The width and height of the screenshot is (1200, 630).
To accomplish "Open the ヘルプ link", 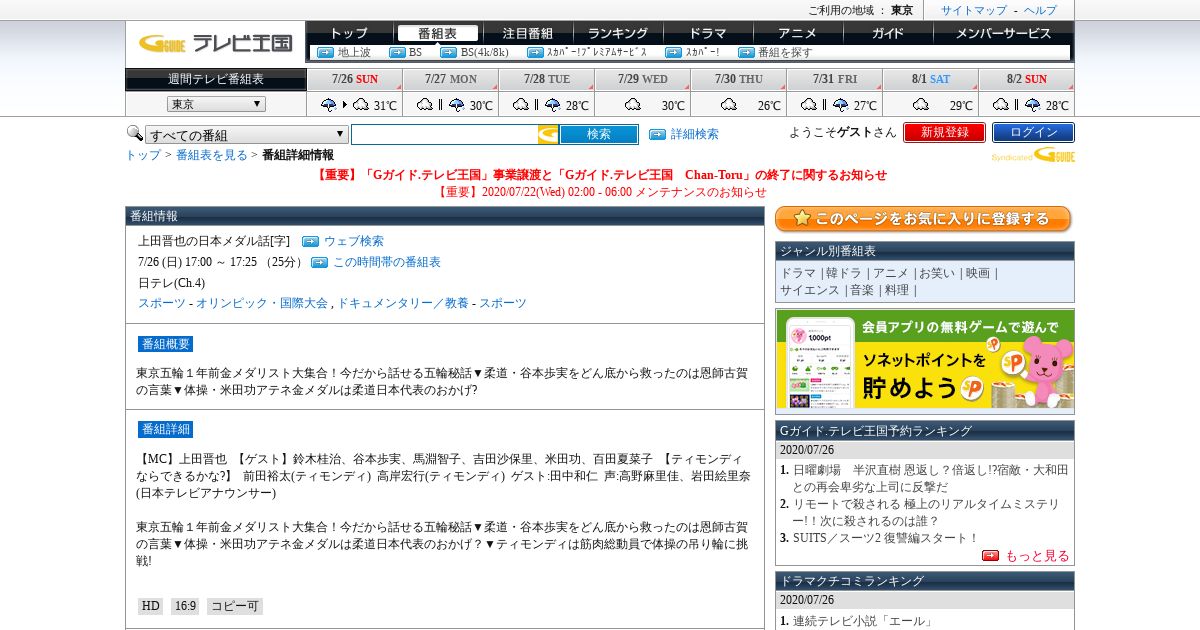I will (x=1040, y=10).
